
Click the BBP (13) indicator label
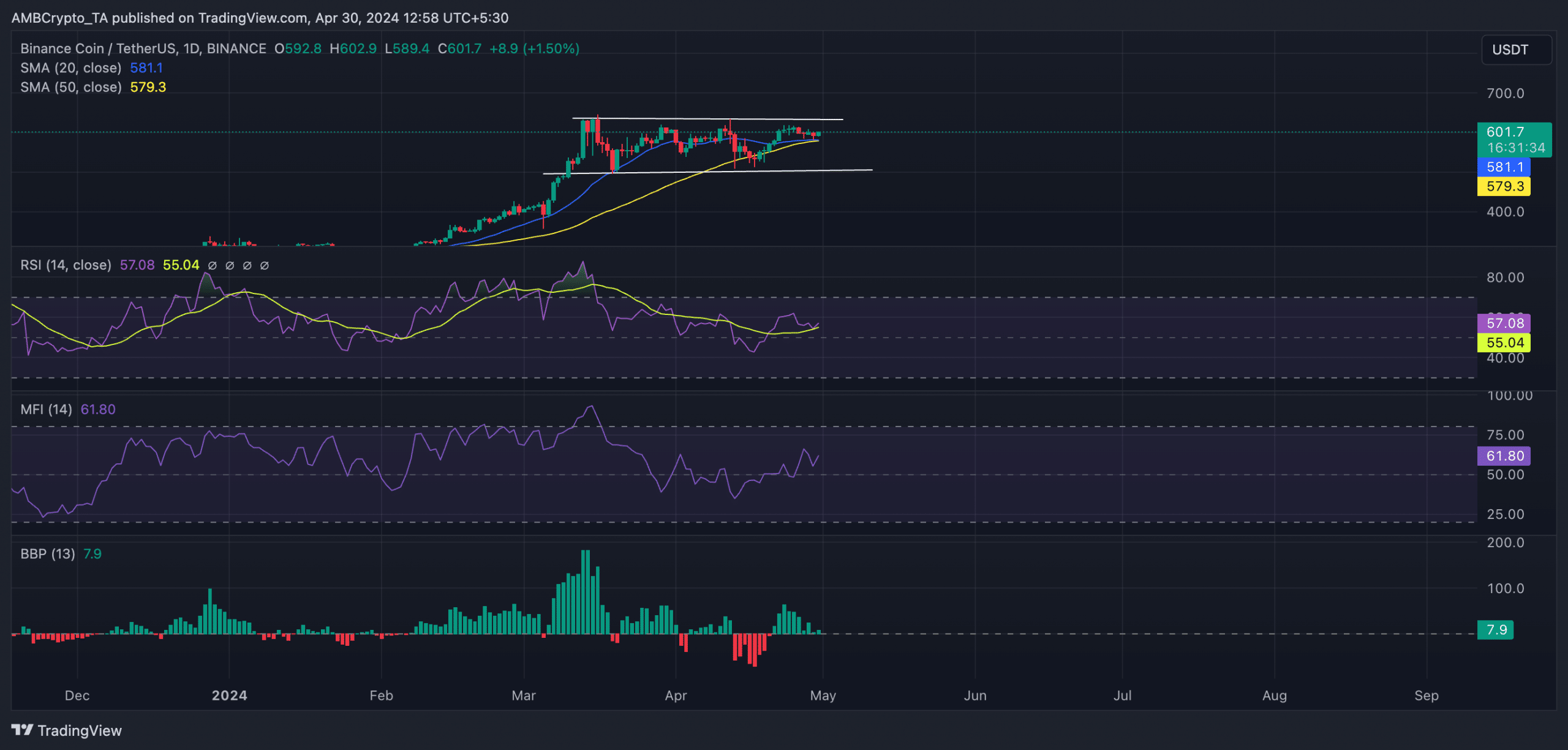(x=48, y=554)
